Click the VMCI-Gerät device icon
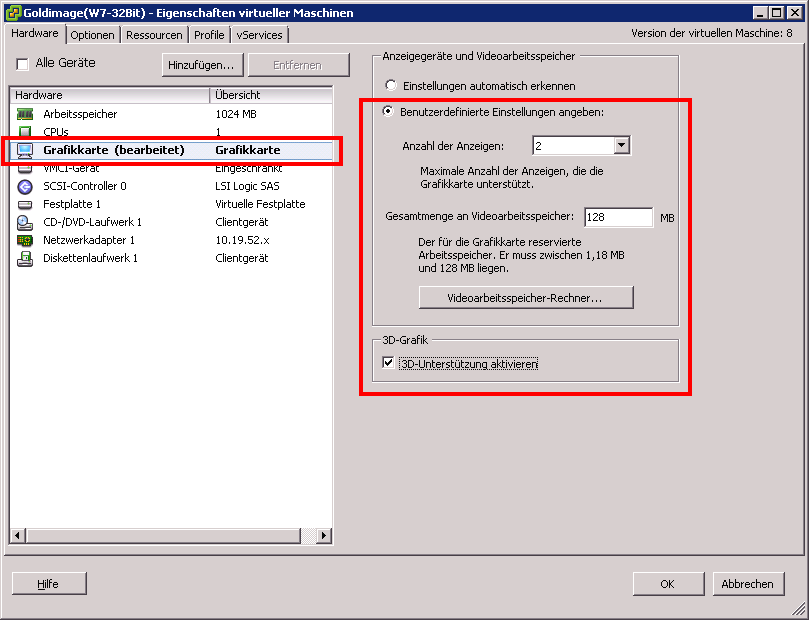The height and width of the screenshot is (620, 809). (25, 168)
